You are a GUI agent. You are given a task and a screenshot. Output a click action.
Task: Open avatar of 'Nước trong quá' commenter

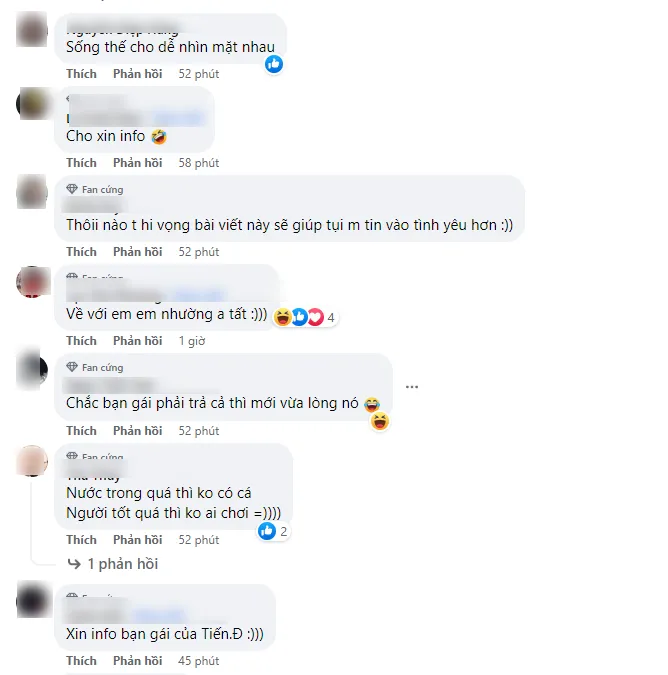[32, 461]
